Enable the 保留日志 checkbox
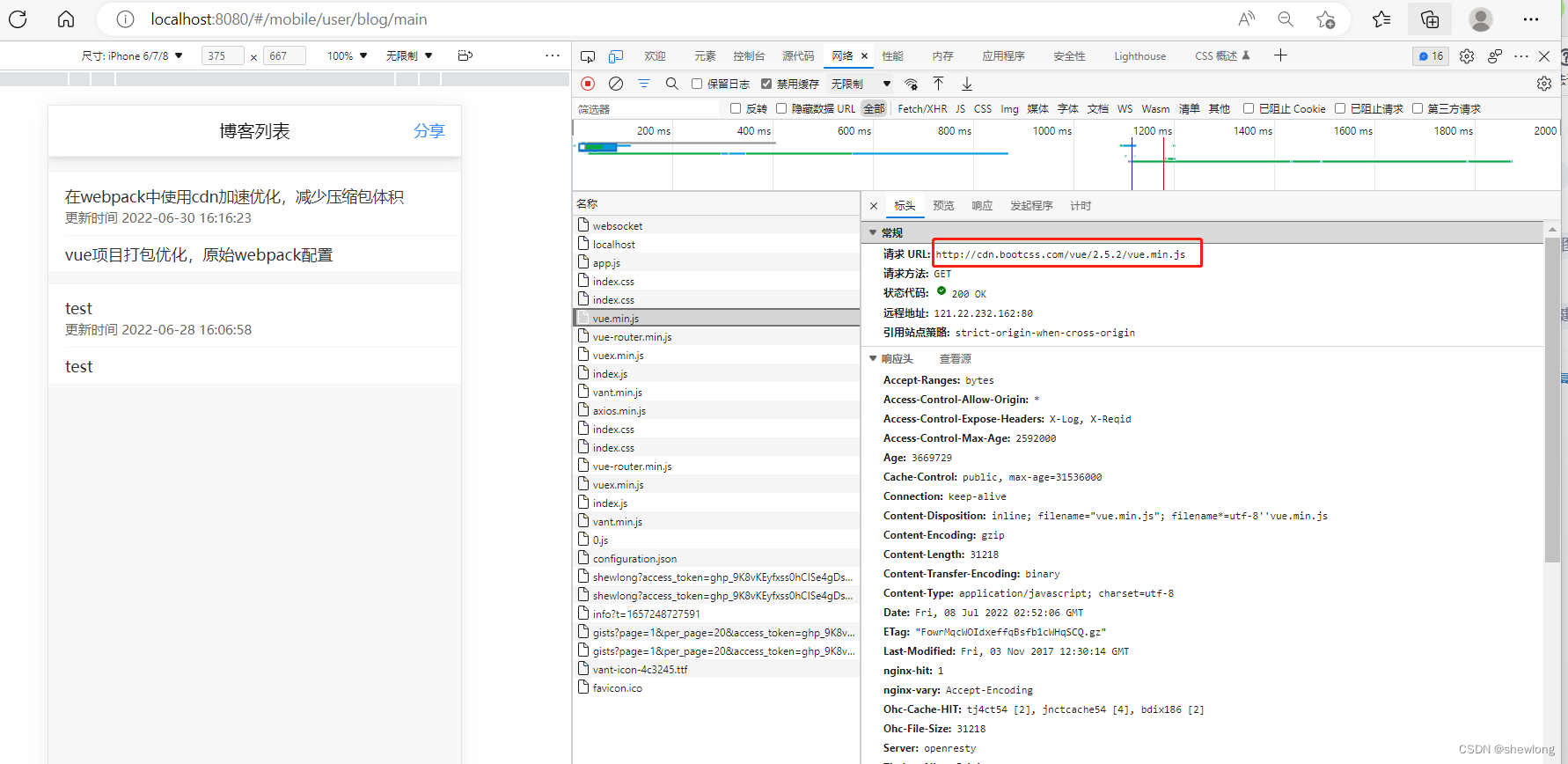1568x764 pixels. tap(697, 84)
